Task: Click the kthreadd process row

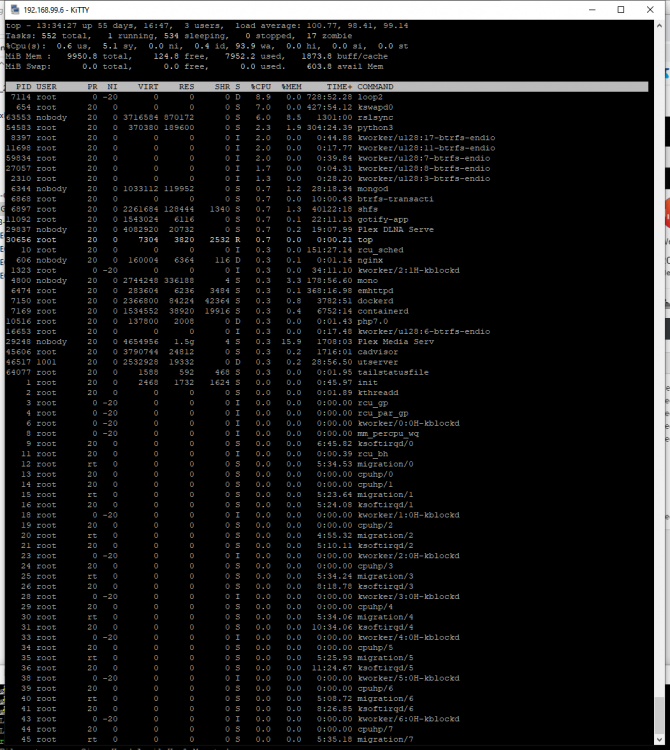Action: coord(327,393)
